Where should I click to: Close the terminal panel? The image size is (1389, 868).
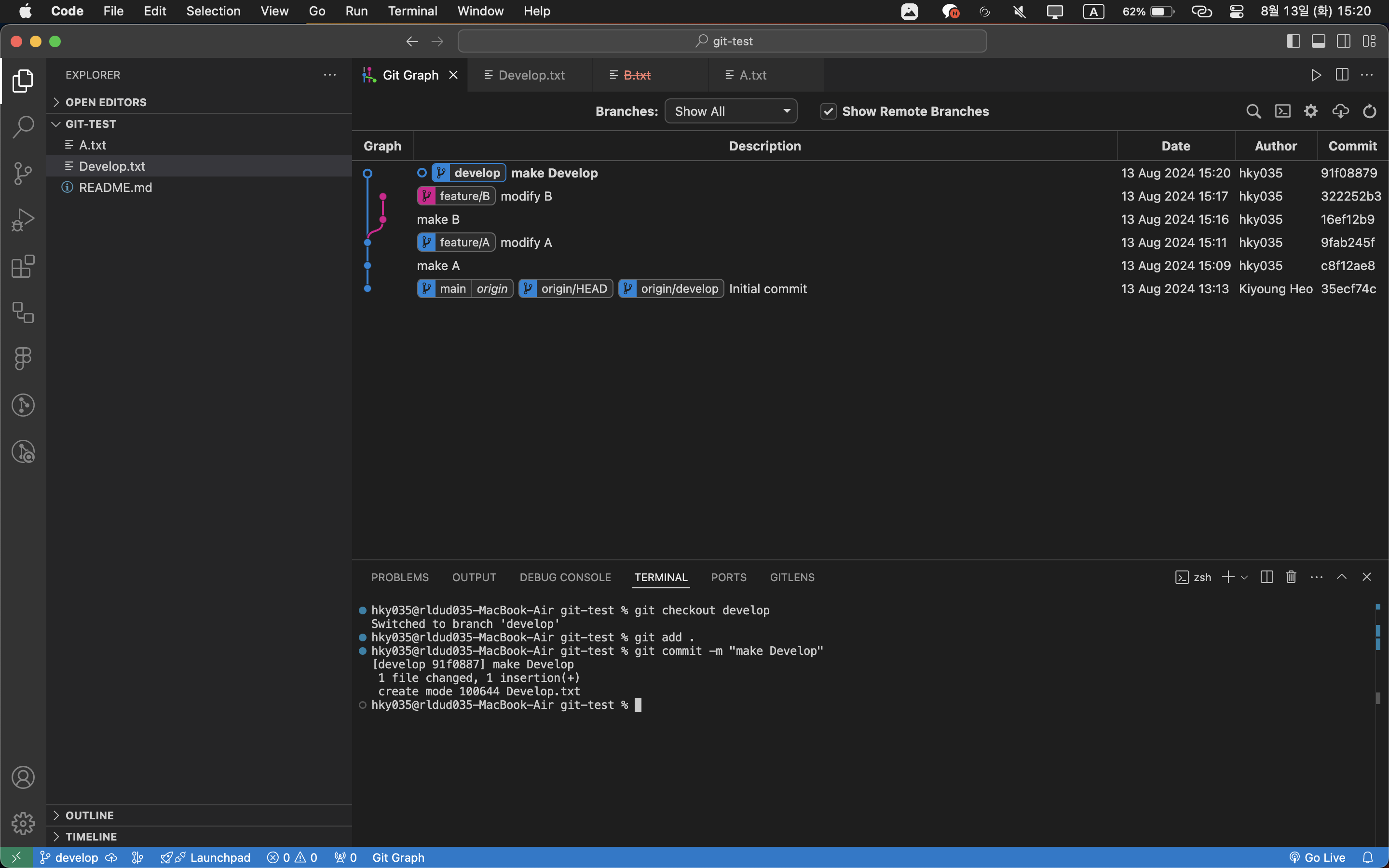point(1367,577)
